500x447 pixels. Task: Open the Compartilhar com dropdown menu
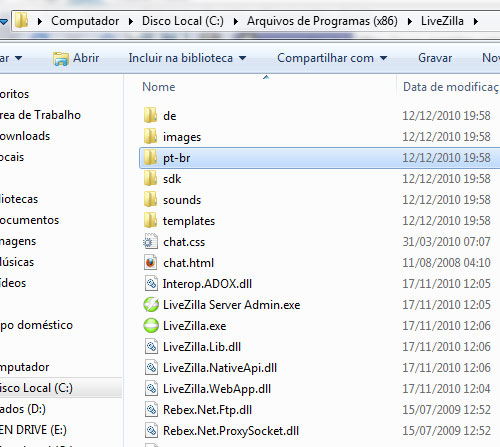[332, 58]
